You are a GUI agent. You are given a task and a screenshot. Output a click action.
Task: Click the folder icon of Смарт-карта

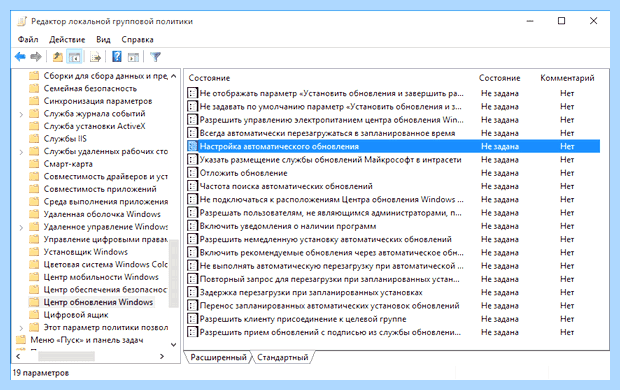click(34, 164)
